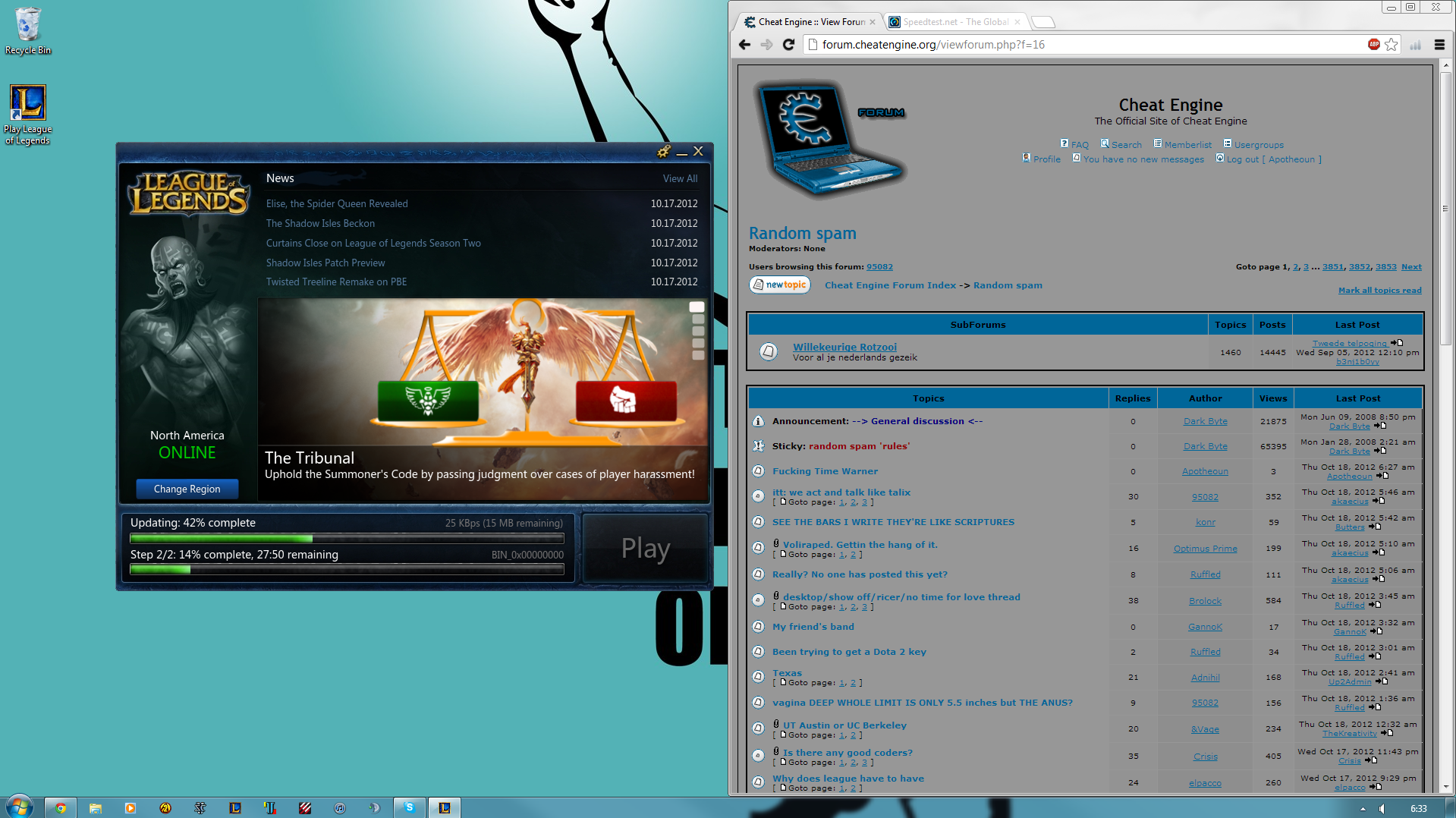The height and width of the screenshot is (818, 1456).
Task: Click Chrome's back arrow
Action: (x=744, y=45)
